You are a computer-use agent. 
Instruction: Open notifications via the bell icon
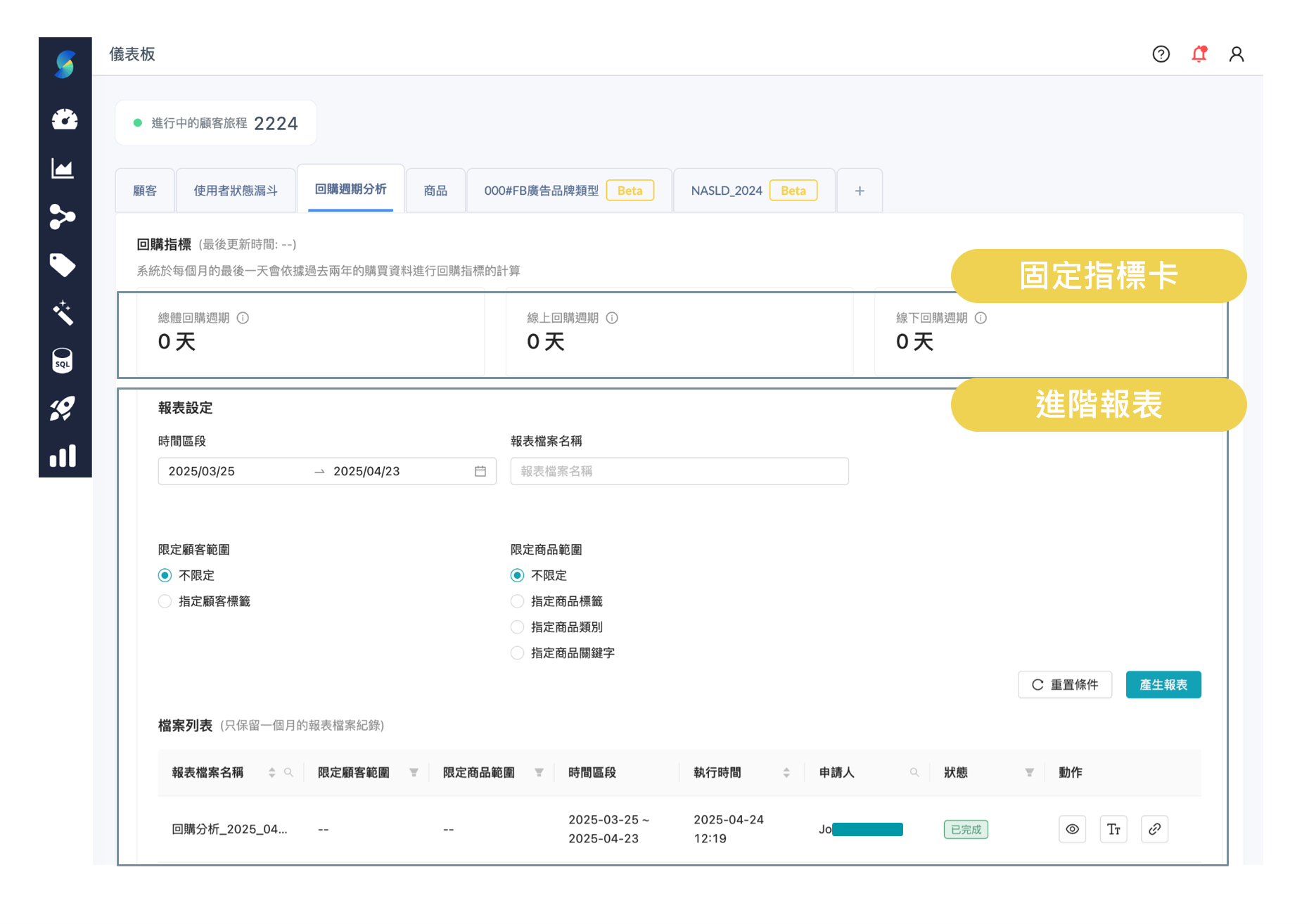tap(1199, 53)
